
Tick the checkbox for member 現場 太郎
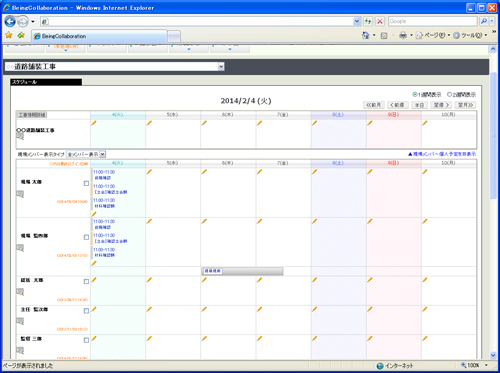click(x=86, y=183)
